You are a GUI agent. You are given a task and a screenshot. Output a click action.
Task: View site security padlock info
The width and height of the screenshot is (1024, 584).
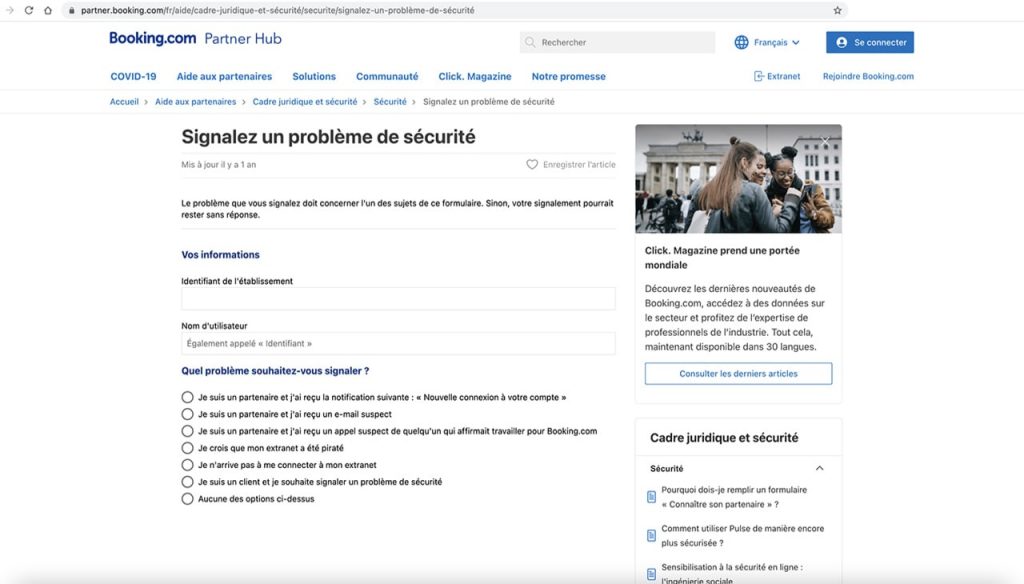click(72, 10)
